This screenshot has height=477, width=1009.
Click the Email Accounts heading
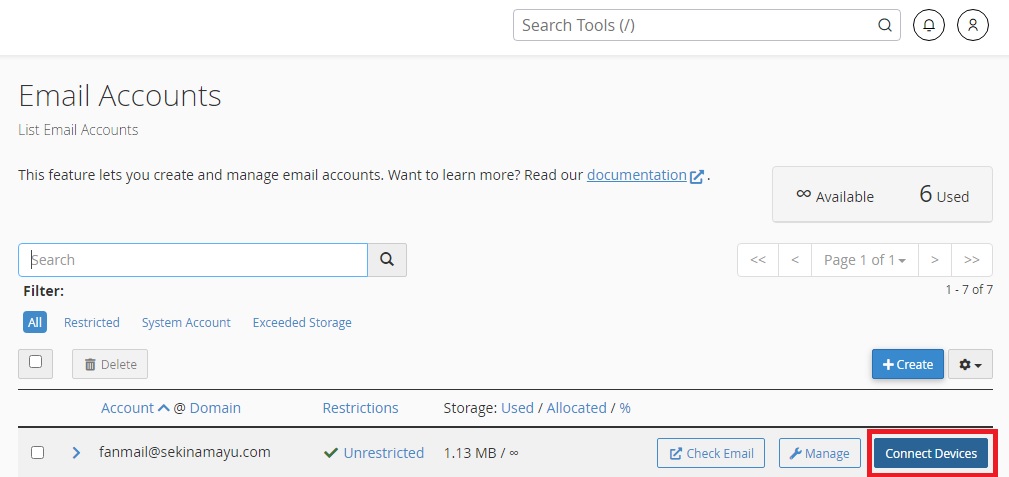point(120,96)
